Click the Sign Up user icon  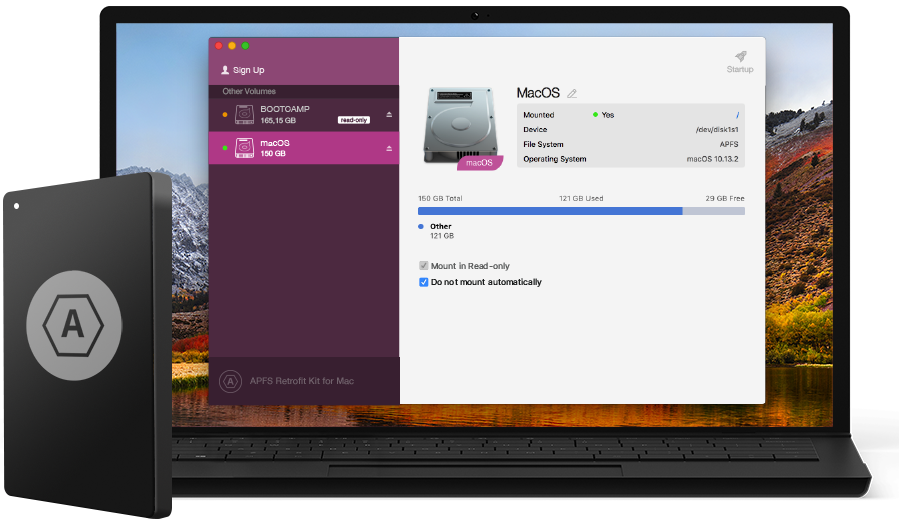[x=225, y=70]
